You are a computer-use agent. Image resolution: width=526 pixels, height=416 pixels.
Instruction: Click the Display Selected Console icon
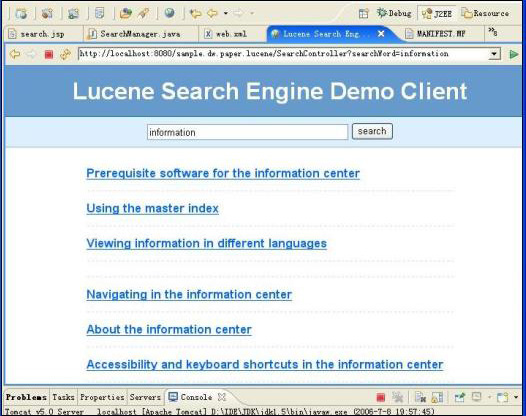click(477, 397)
